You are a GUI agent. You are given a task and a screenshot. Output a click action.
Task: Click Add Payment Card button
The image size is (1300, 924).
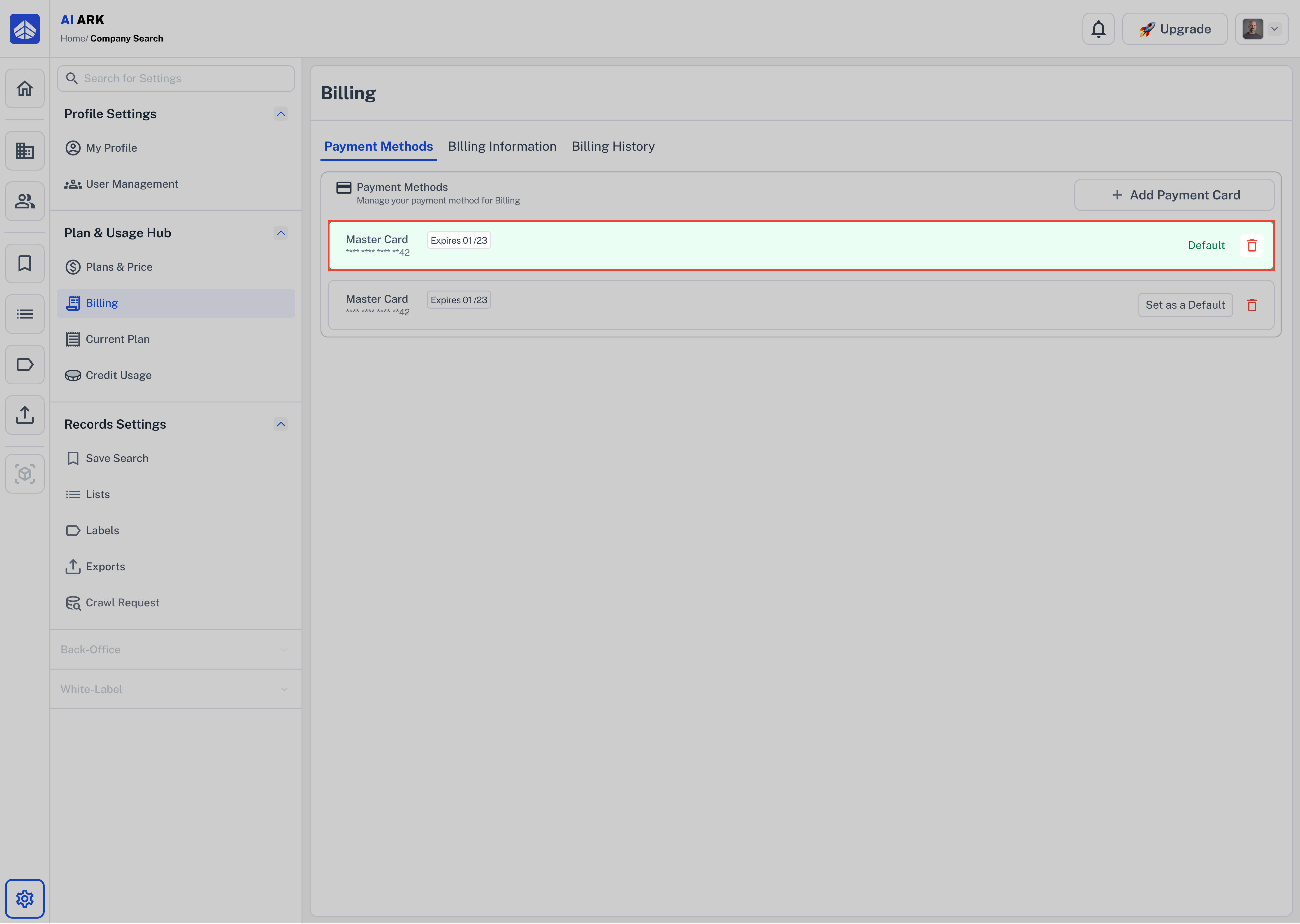click(1174, 195)
